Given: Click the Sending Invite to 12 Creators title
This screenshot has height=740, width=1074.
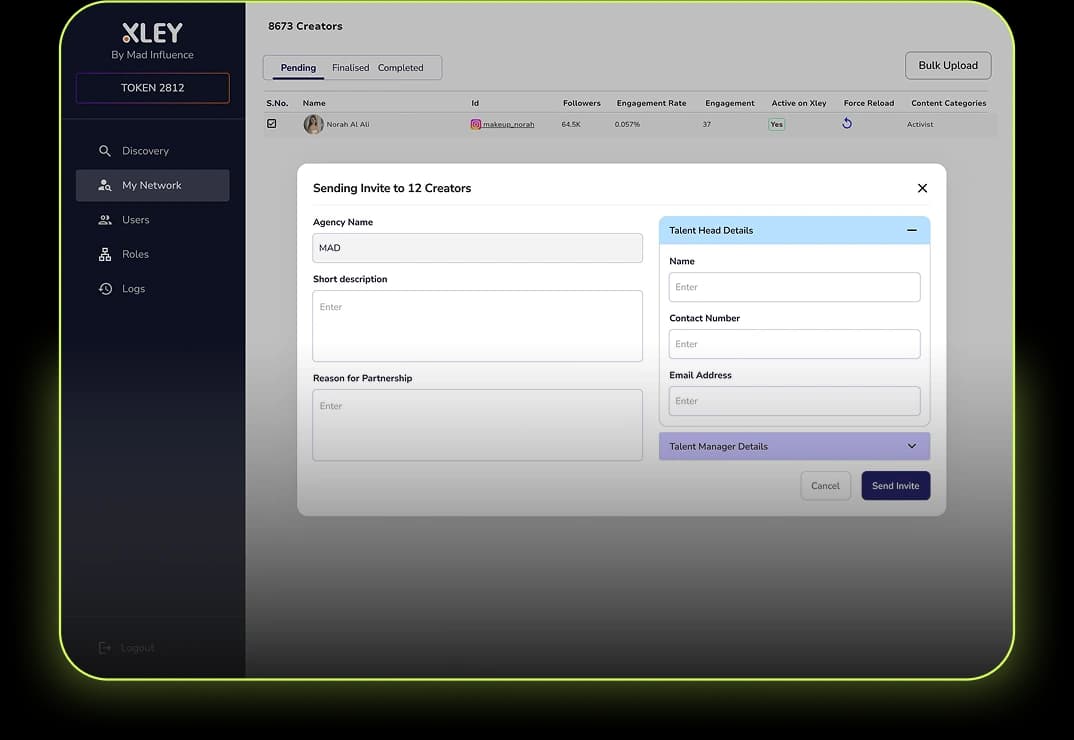Looking at the screenshot, I should (392, 188).
